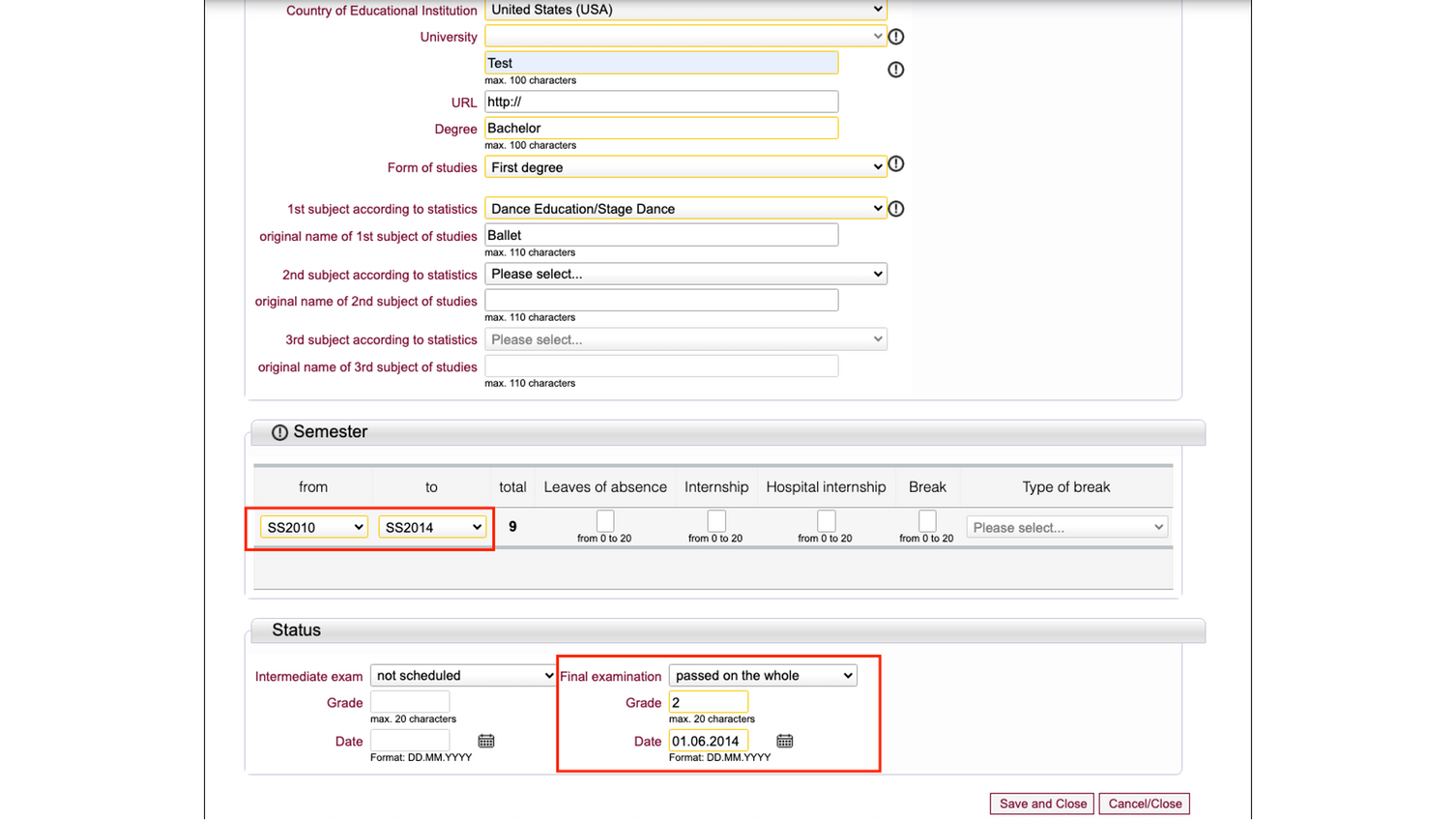Click the URL input field

(661, 102)
